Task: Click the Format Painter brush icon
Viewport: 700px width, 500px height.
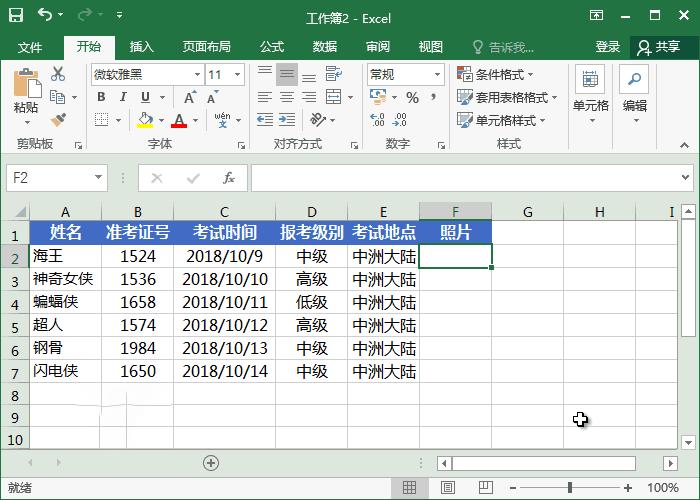Action: [58, 120]
